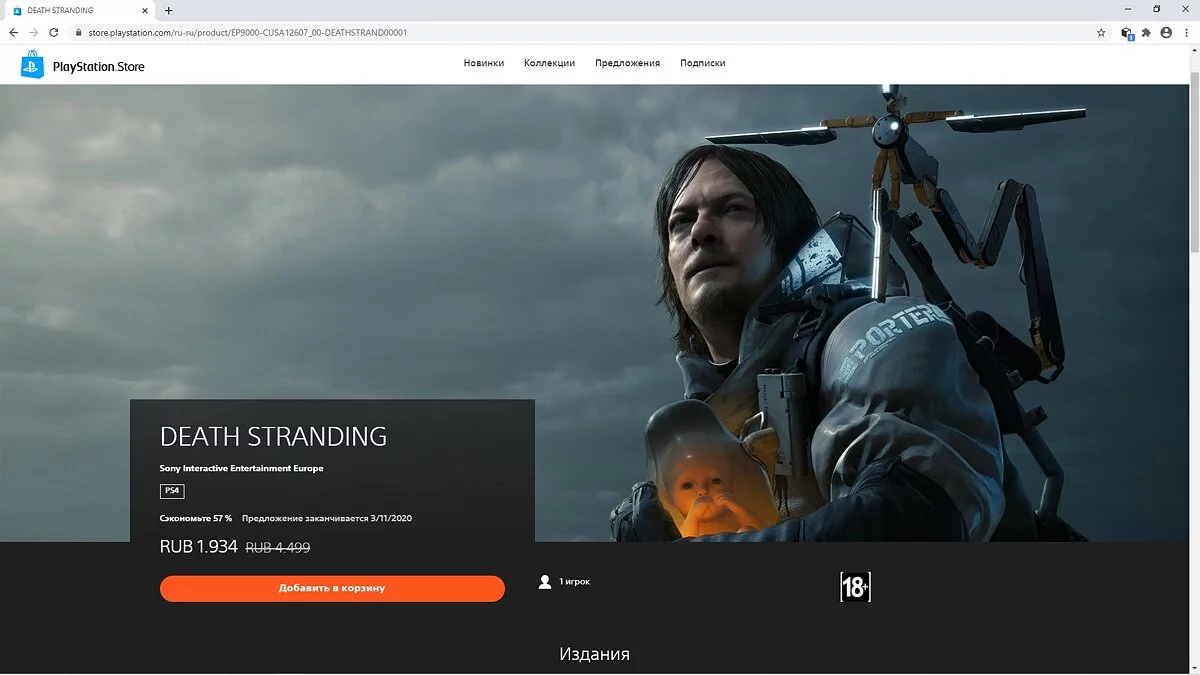This screenshot has height=675, width=1200.
Task: Open the browser extensions puzzle icon
Action: (x=1147, y=32)
